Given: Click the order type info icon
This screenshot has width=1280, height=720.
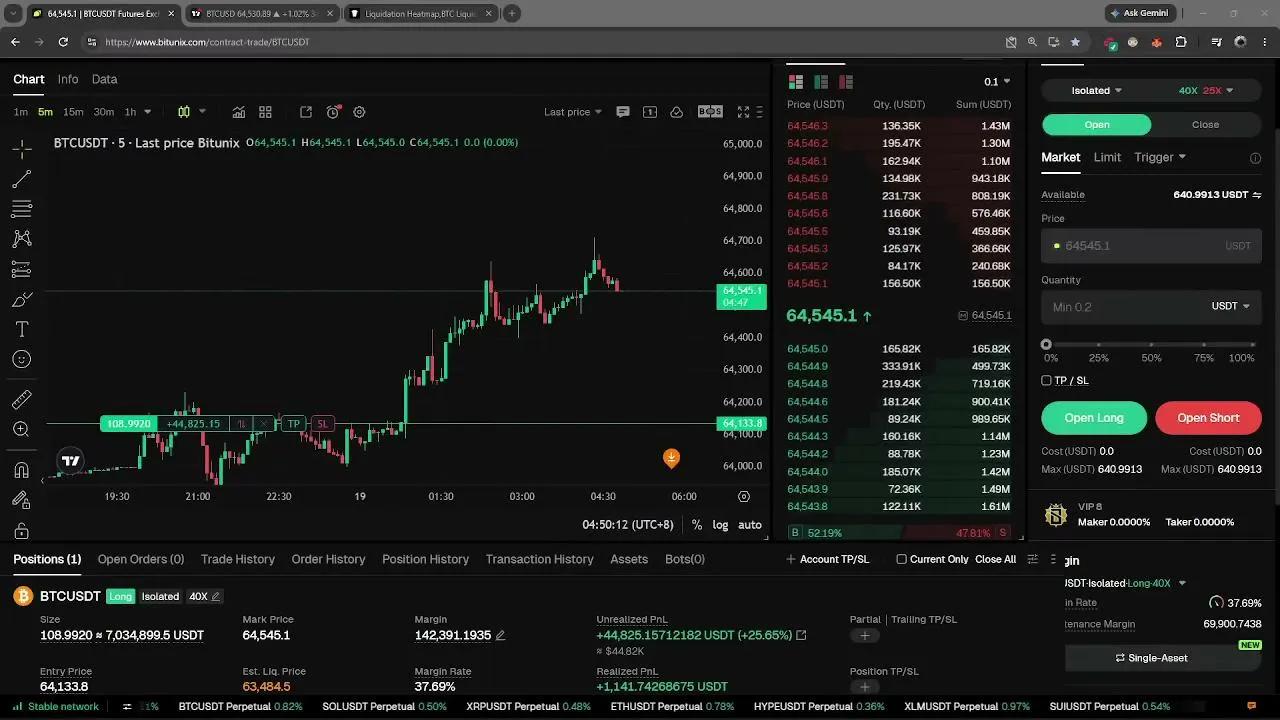Looking at the screenshot, I should (1255, 158).
